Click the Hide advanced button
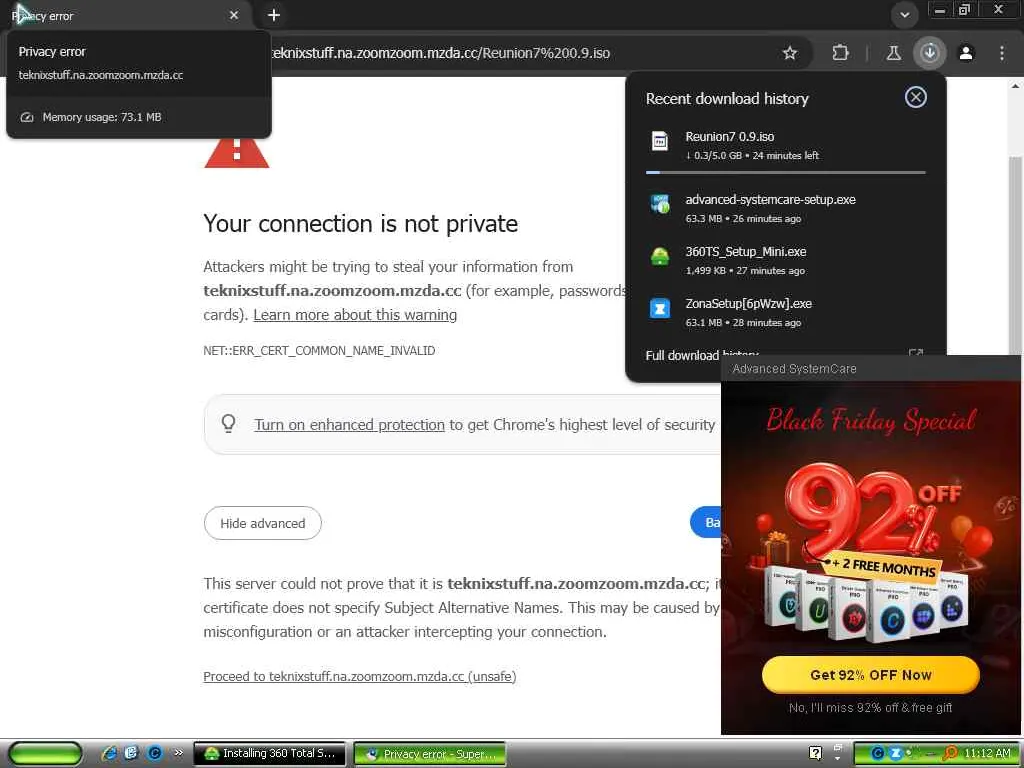This screenshot has height=768, width=1024. tap(263, 523)
